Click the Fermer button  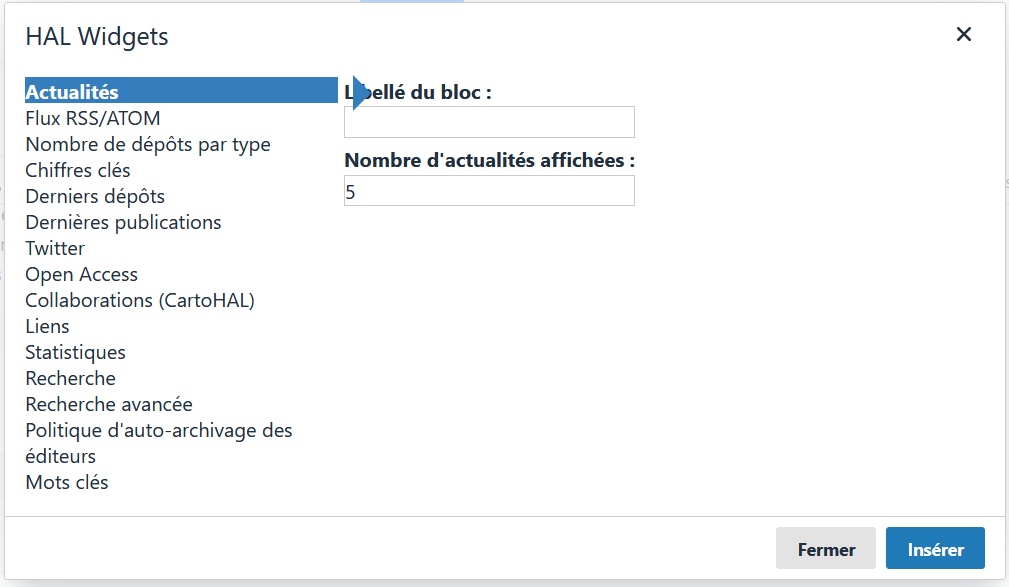point(825,548)
